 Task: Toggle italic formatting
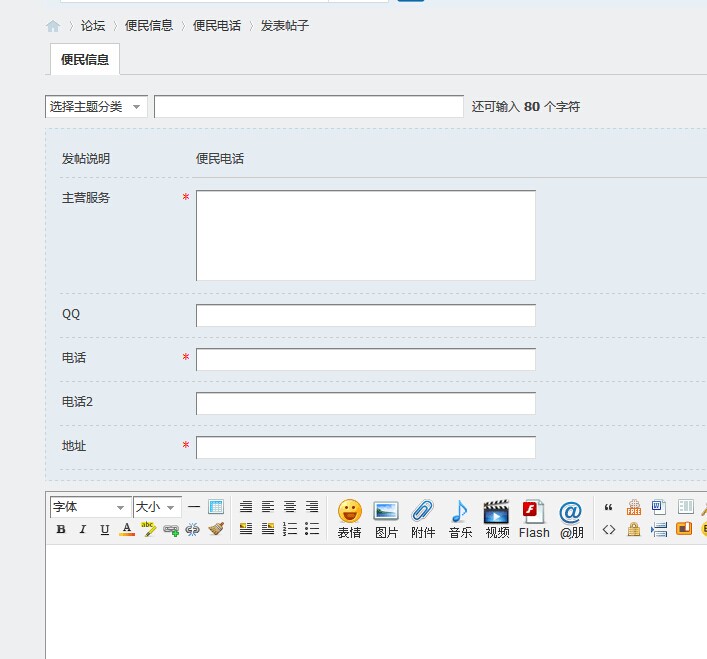pyautogui.click(x=83, y=529)
